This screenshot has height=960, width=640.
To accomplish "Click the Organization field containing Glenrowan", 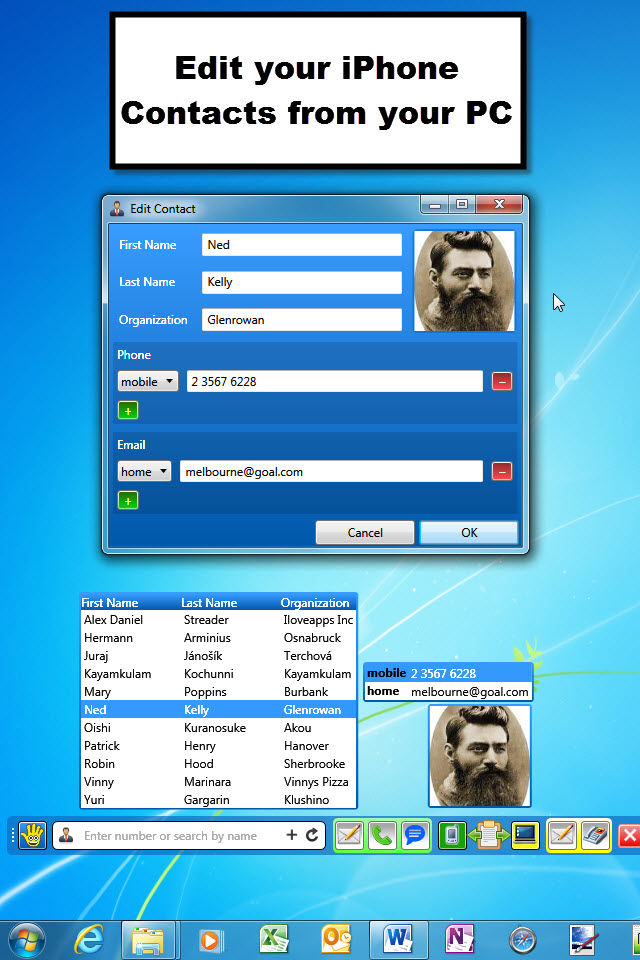I will [x=302, y=320].
